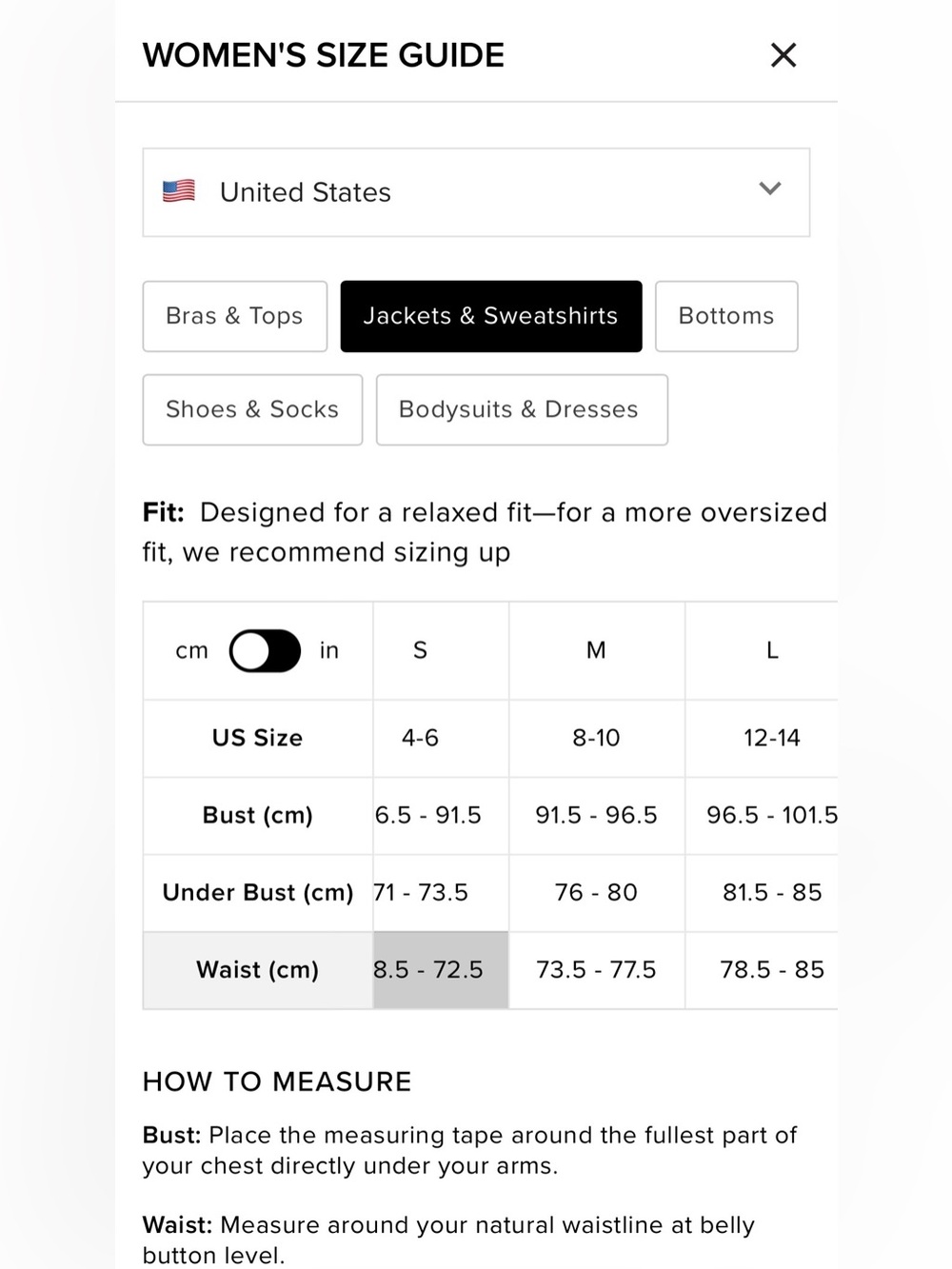Click the M size column header
The height and width of the screenshot is (1269, 952).
[x=597, y=651]
